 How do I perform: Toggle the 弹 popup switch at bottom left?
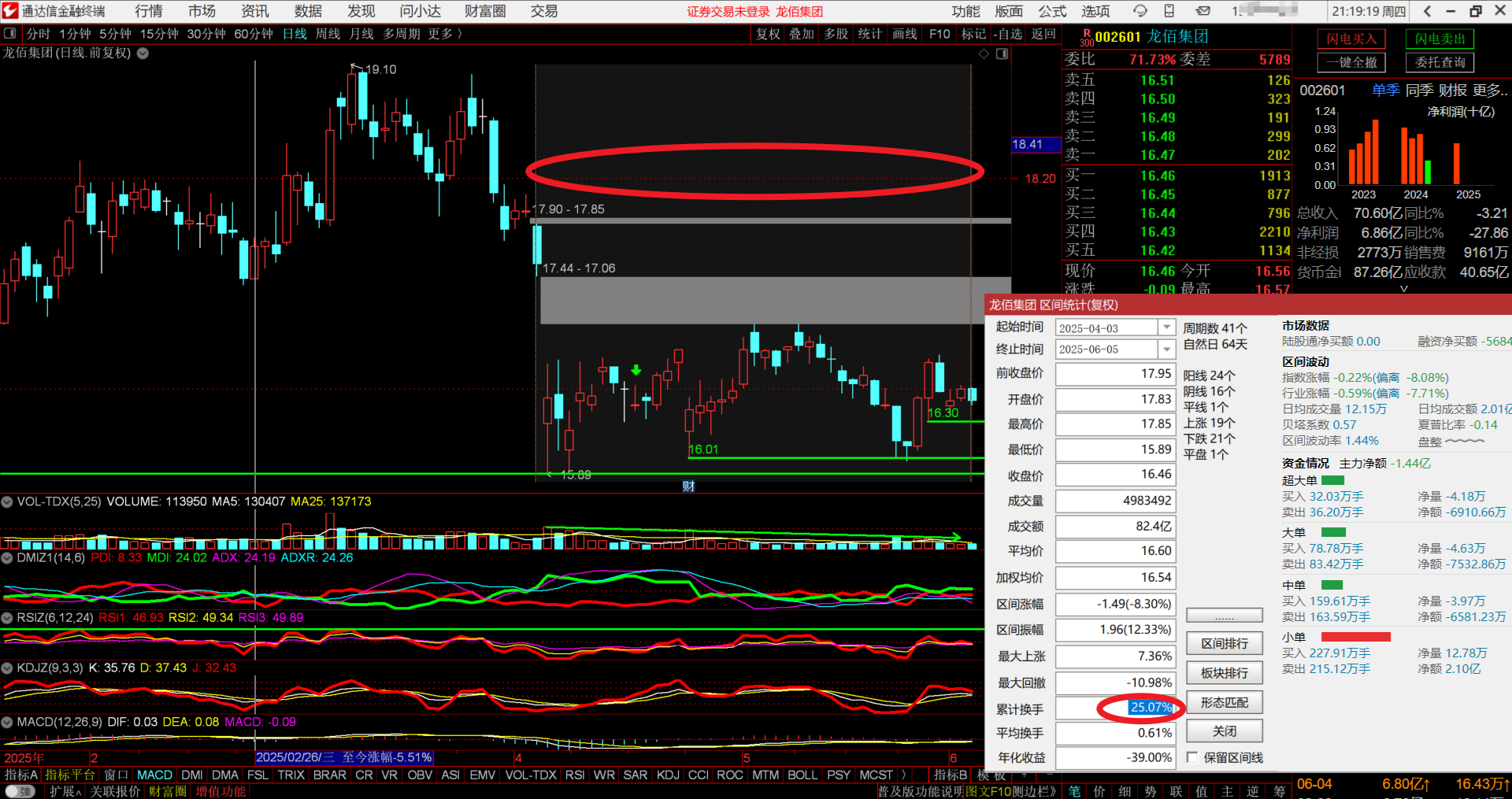point(20,791)
